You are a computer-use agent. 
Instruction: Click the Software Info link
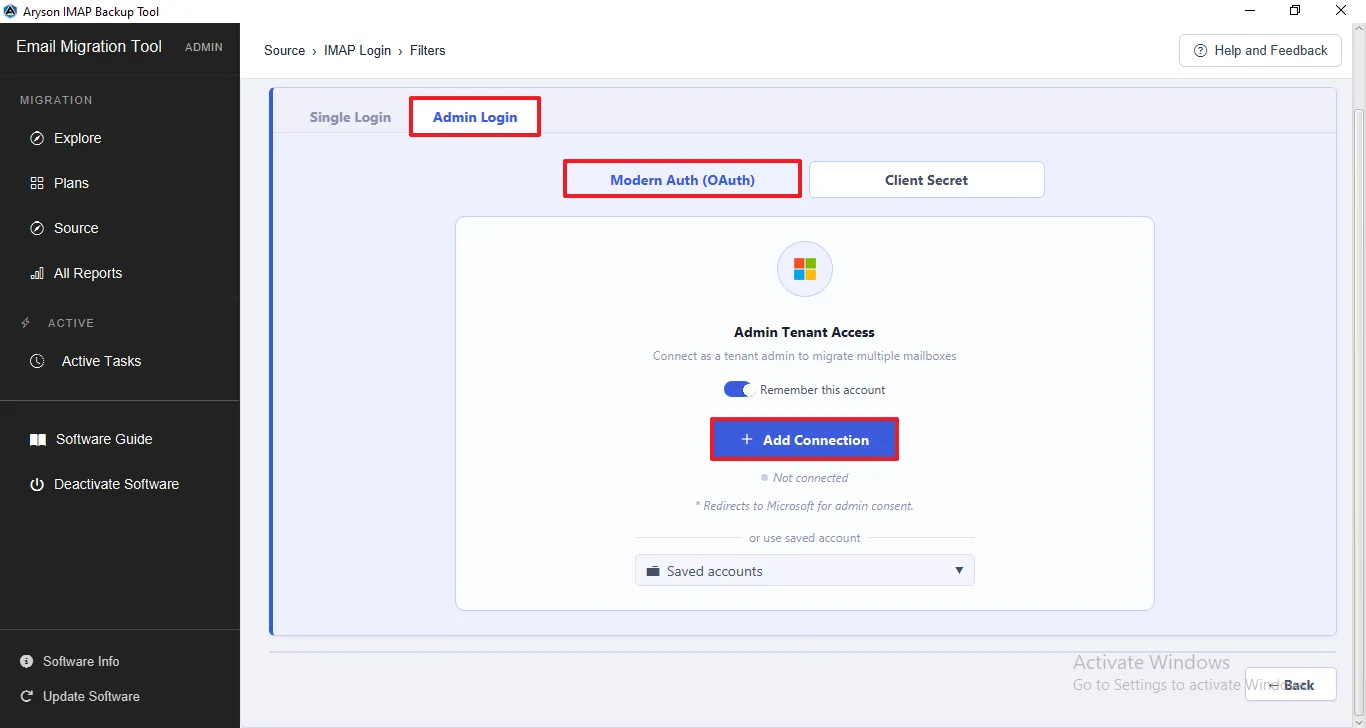pos(81,661)
